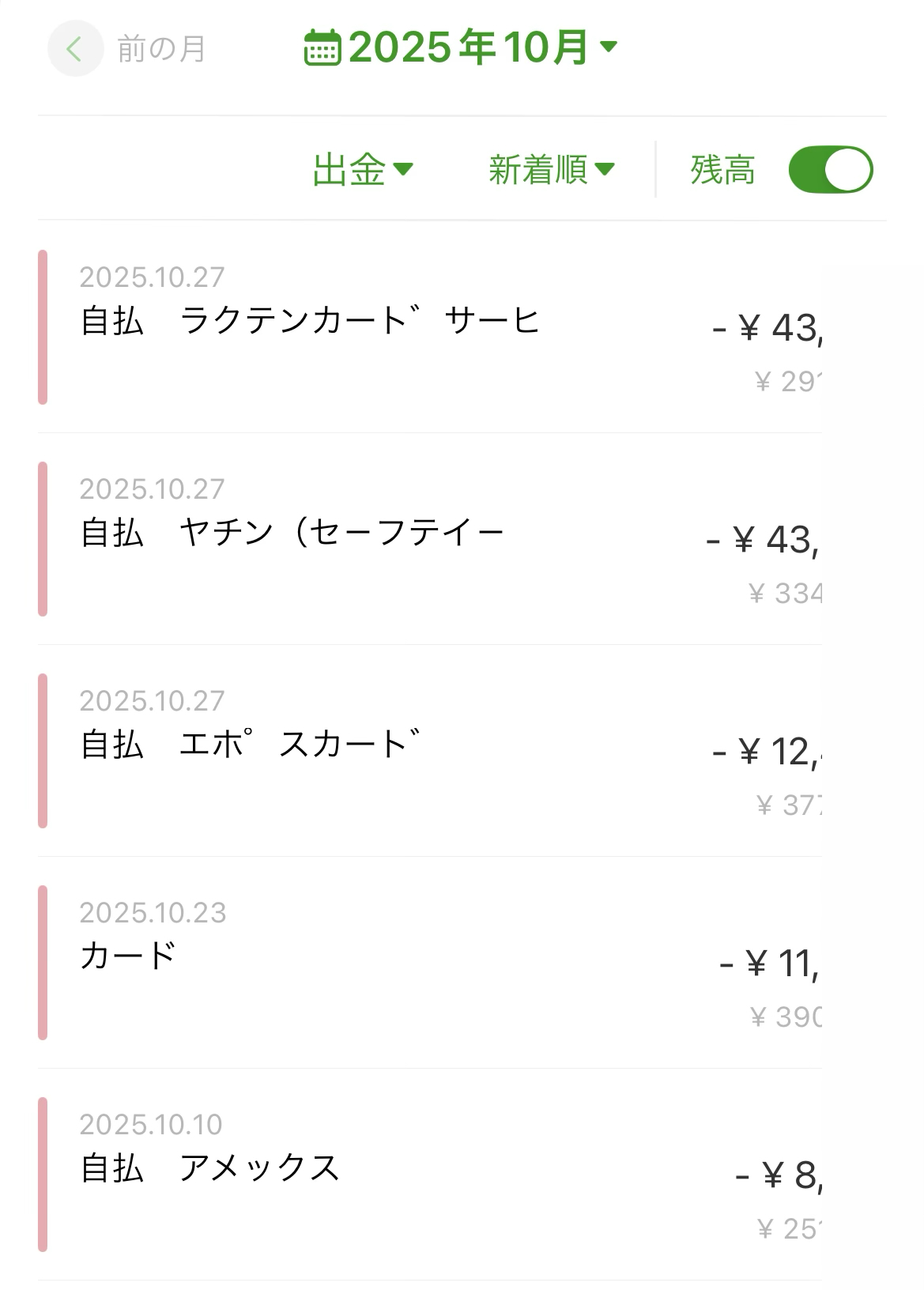This screenshot has height=1290, width=924.
Task: Open the カード transaction from 2025.10.23
Action: (x=128, y=956)
